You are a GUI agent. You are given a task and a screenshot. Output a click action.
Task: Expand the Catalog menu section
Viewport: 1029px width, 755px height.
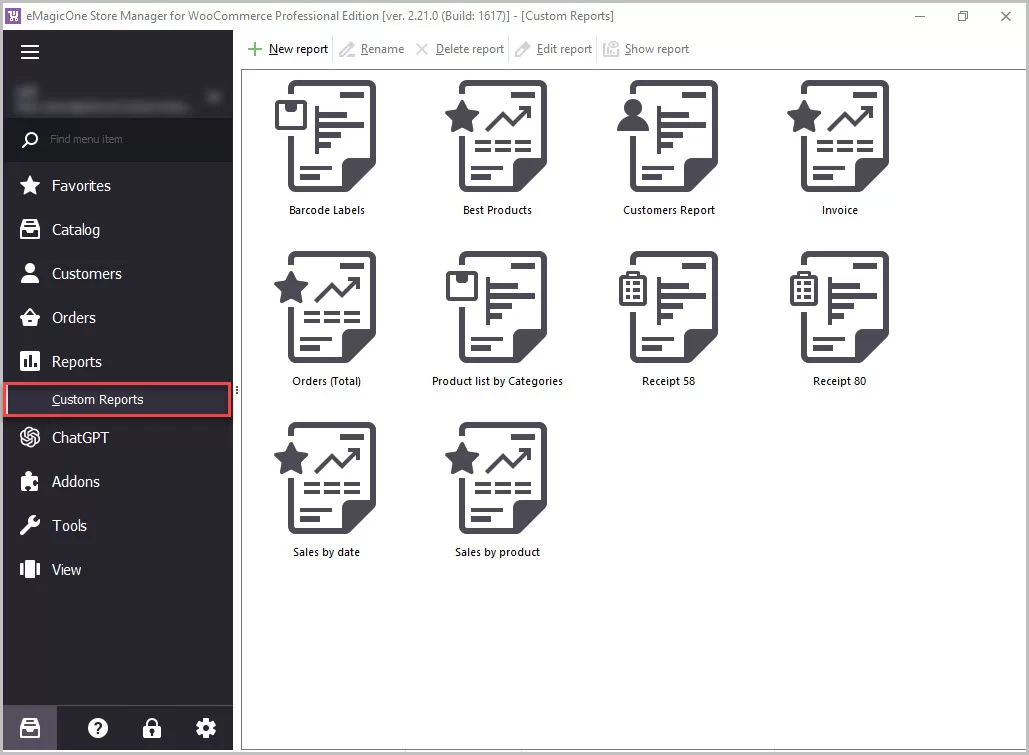pos(75,230)
